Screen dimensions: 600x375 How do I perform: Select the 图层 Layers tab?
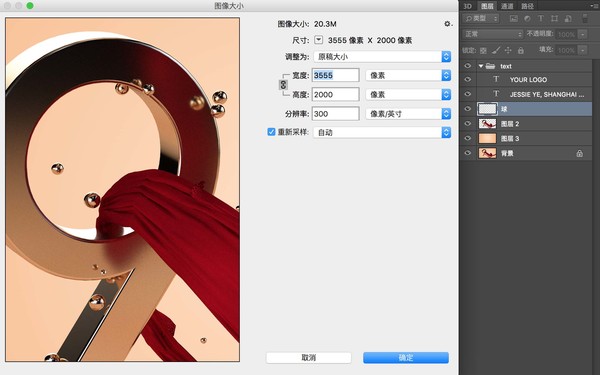[x=487, y=6]
